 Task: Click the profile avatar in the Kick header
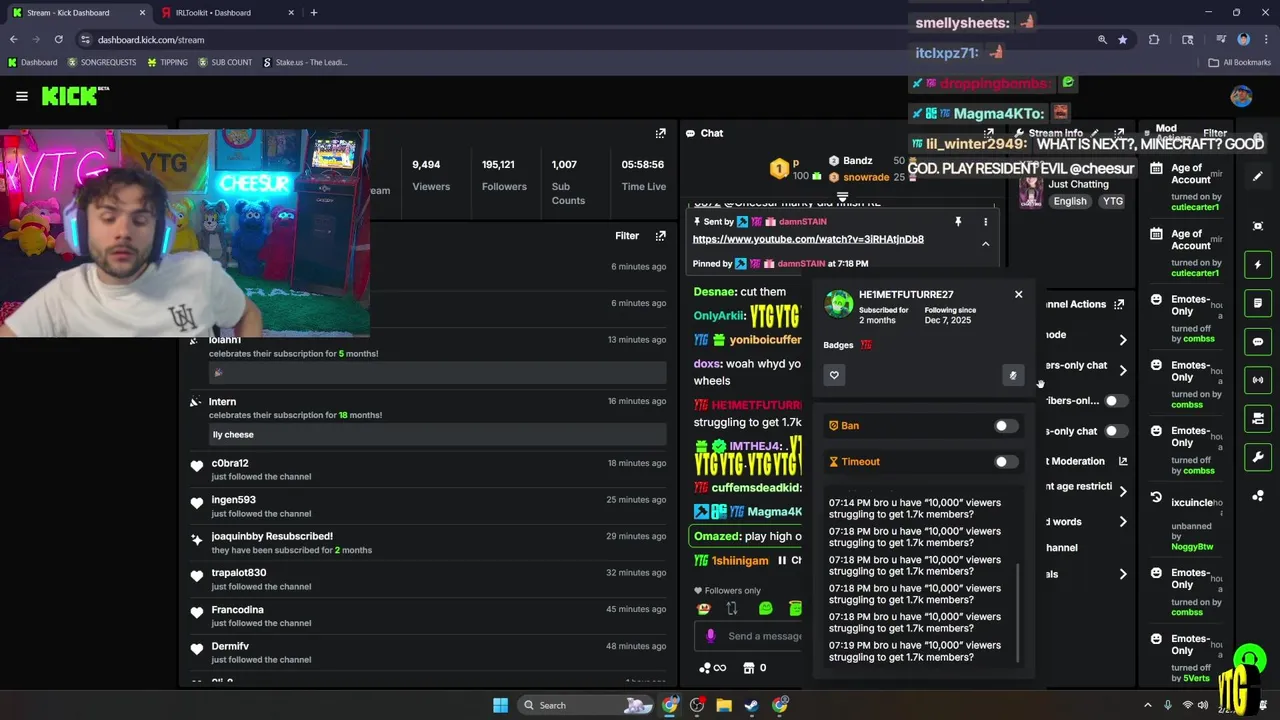(x=1241, y=96)
